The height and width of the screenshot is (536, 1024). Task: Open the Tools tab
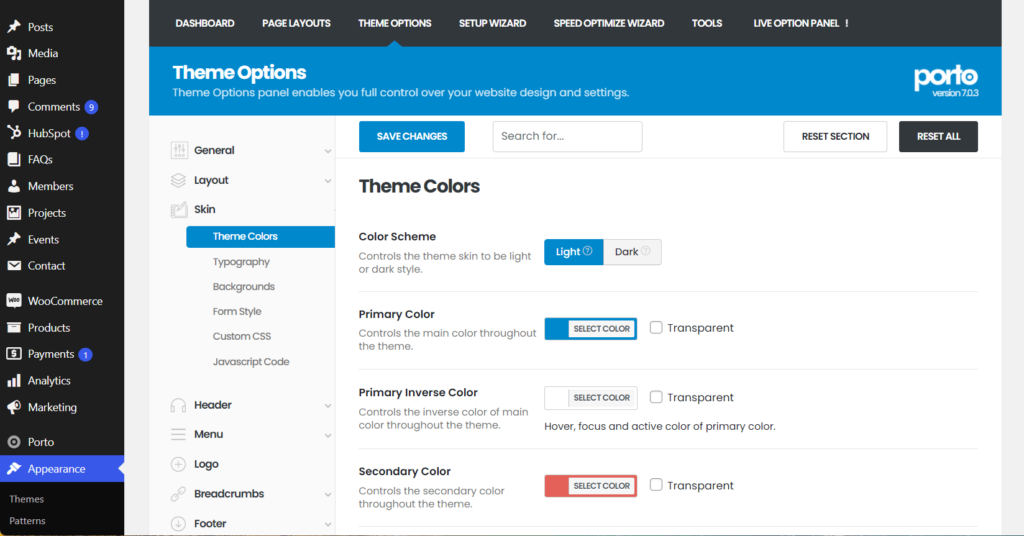707,24
